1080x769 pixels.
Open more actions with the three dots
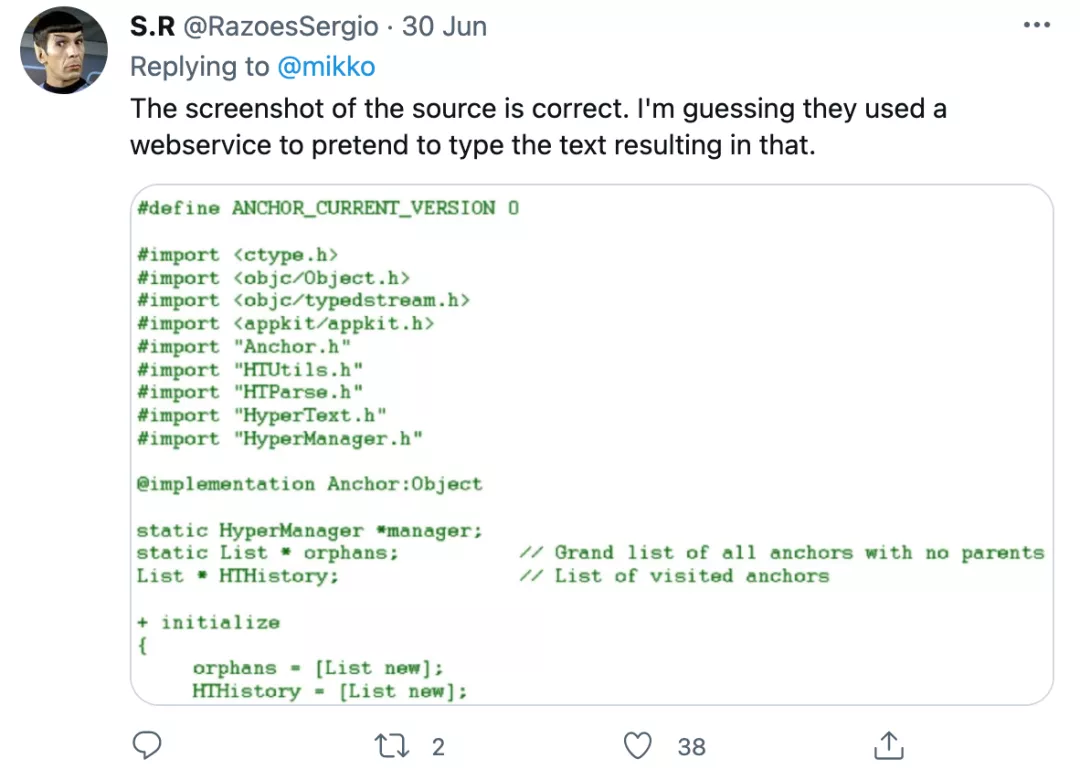1037,25
